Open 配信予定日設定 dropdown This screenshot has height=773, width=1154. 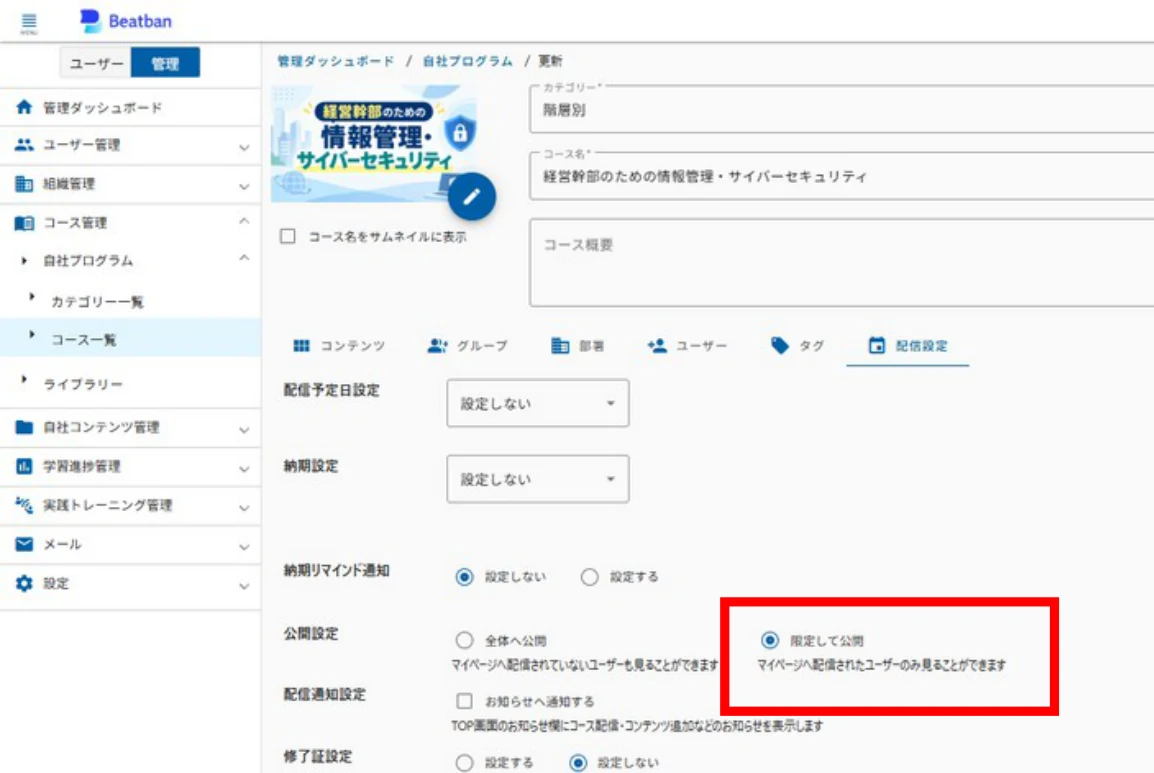click(x=538, y=403)
